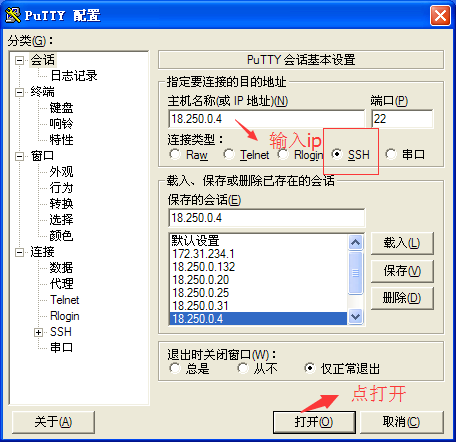The height and width of the screenshot is (442, 456).
Task: Focus the host name IP address field
Action: (x=267, y=119)
